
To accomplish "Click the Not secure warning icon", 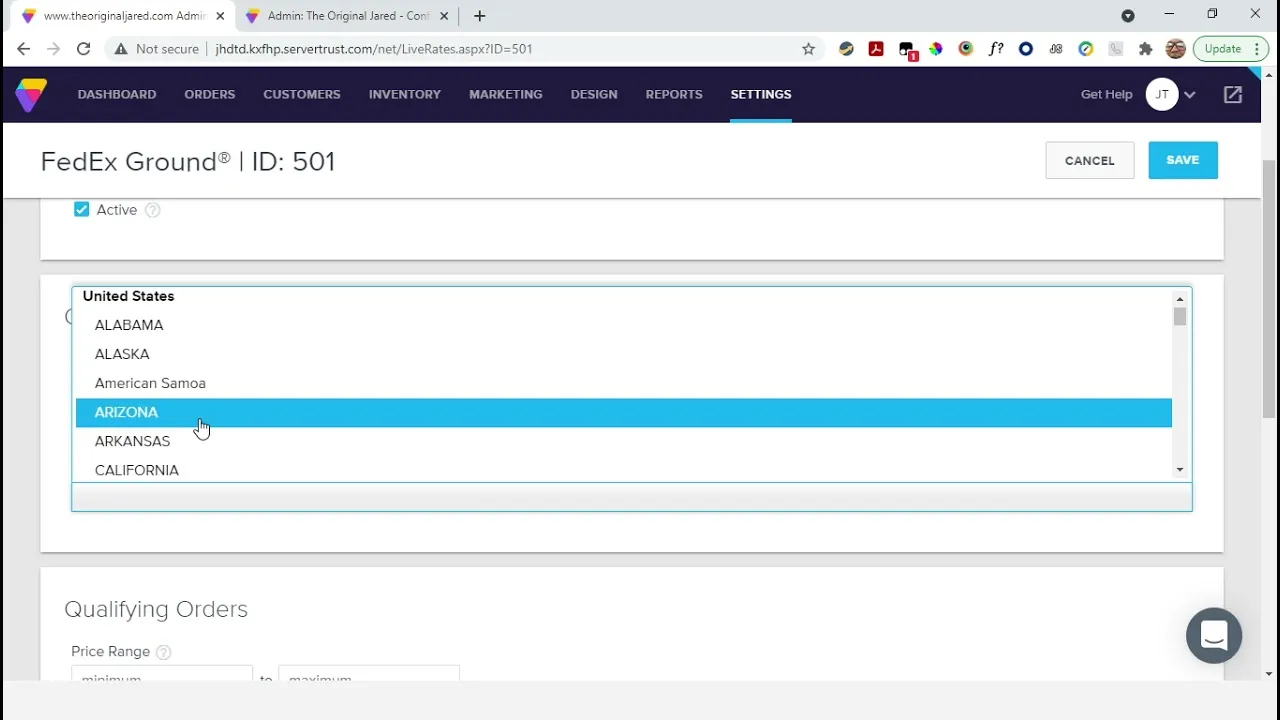I will click(x=121, y=49).
